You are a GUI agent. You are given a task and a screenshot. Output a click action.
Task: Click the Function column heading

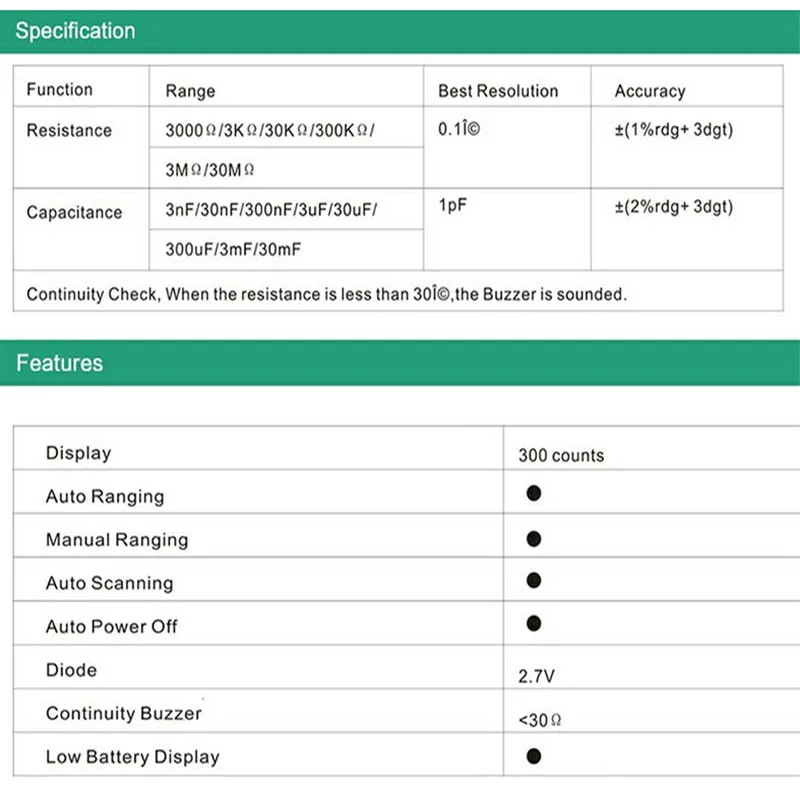(x=59, y=90)
